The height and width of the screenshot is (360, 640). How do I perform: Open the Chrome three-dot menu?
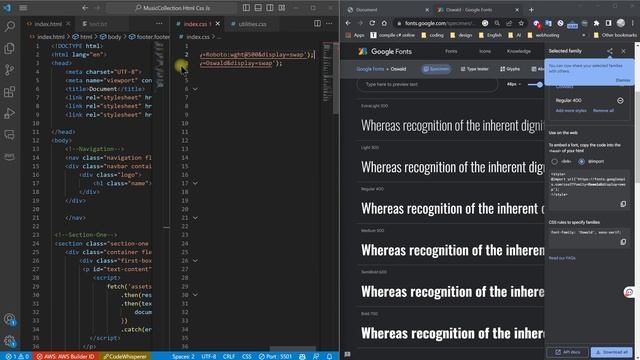point(633,23)
